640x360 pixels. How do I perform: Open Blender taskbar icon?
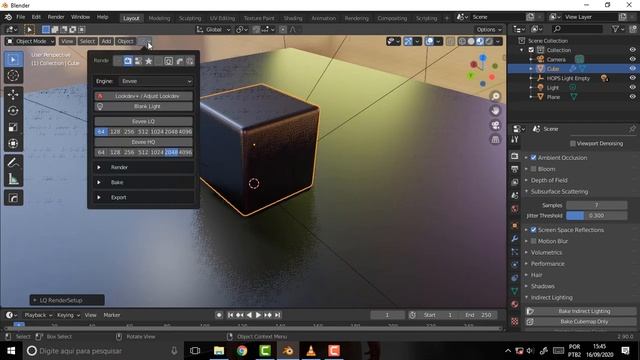[288, 351]
